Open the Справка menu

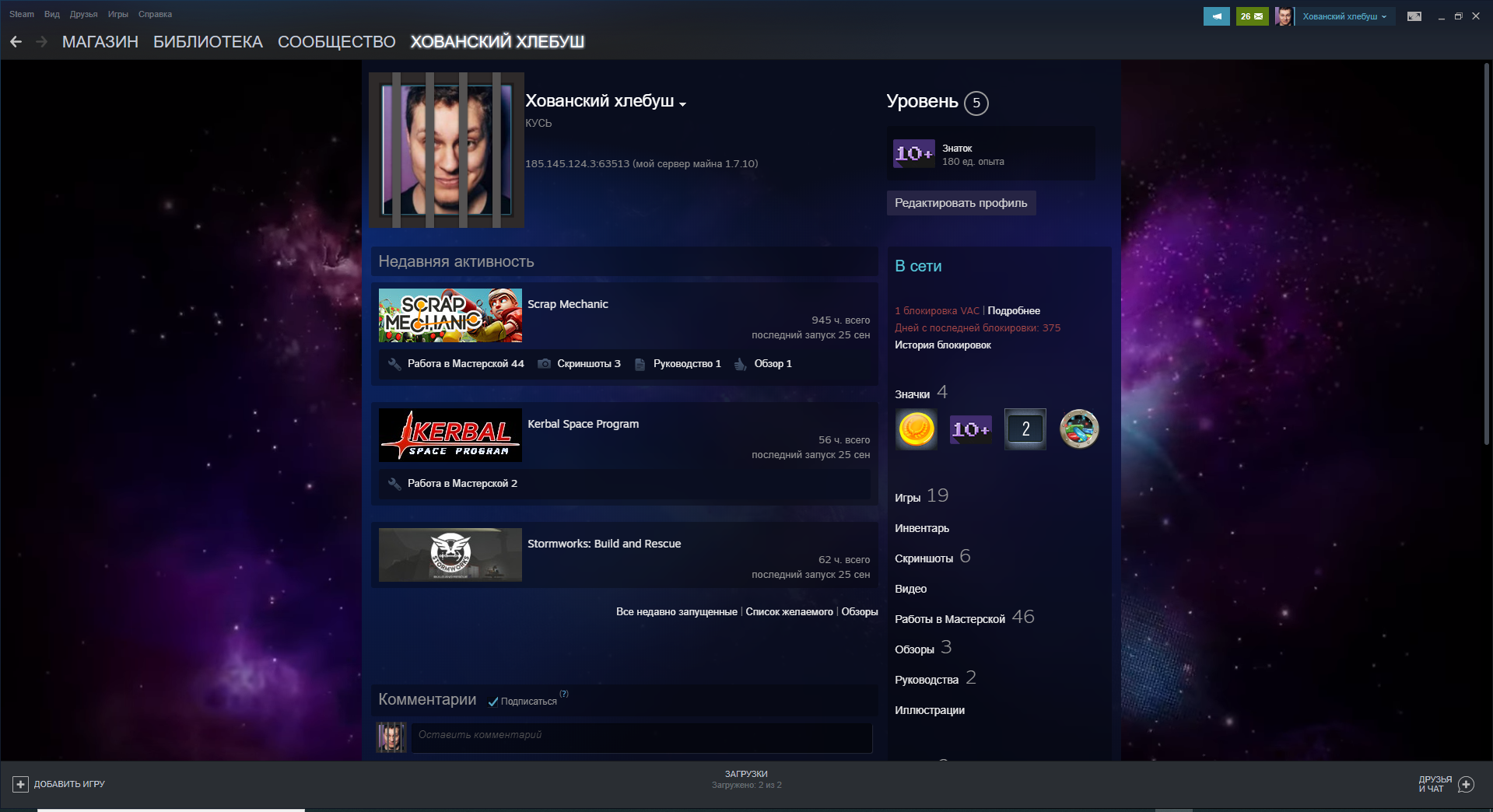(x=155, y=14)
